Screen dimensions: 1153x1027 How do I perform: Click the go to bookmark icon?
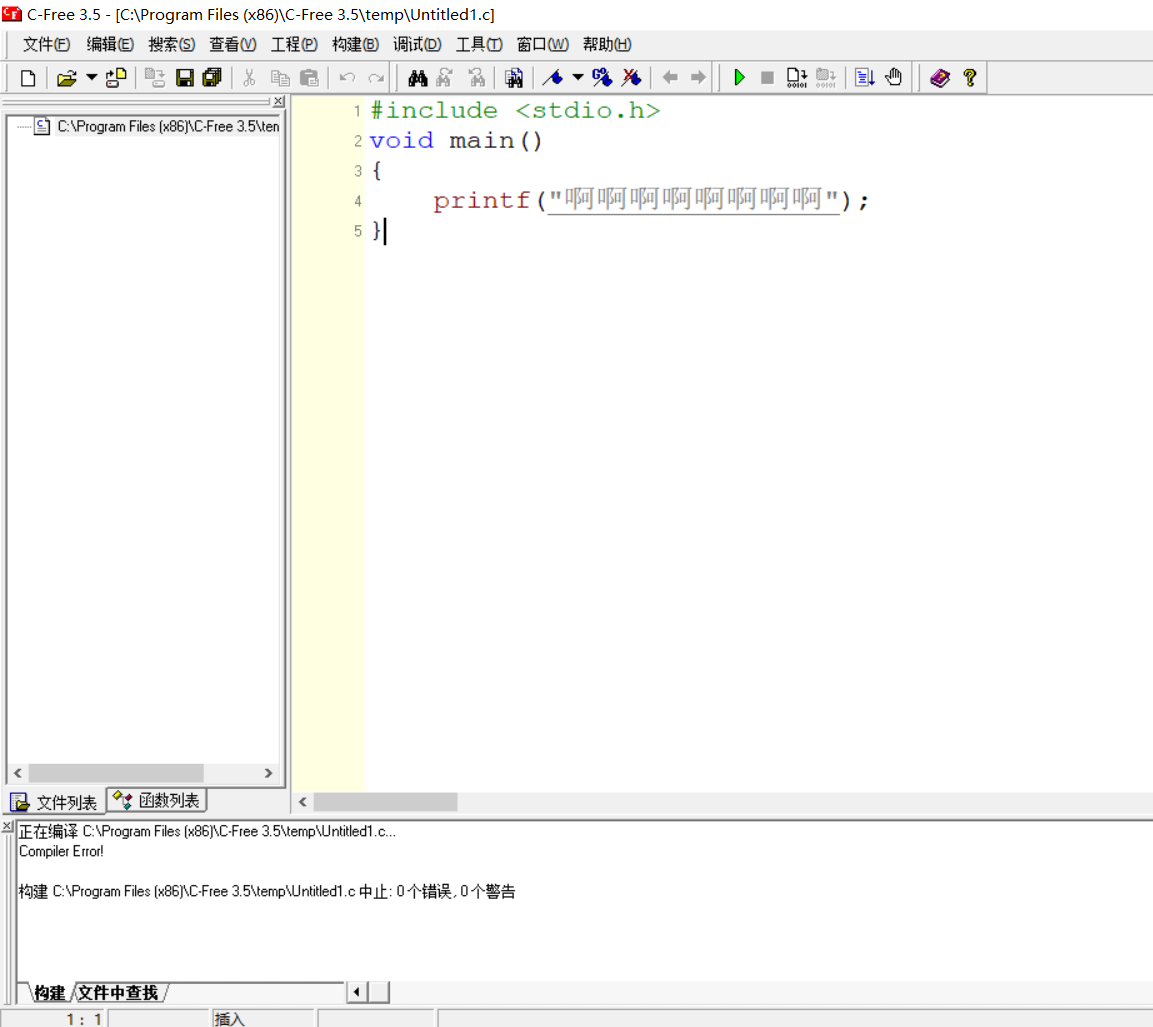click(602, 78)
